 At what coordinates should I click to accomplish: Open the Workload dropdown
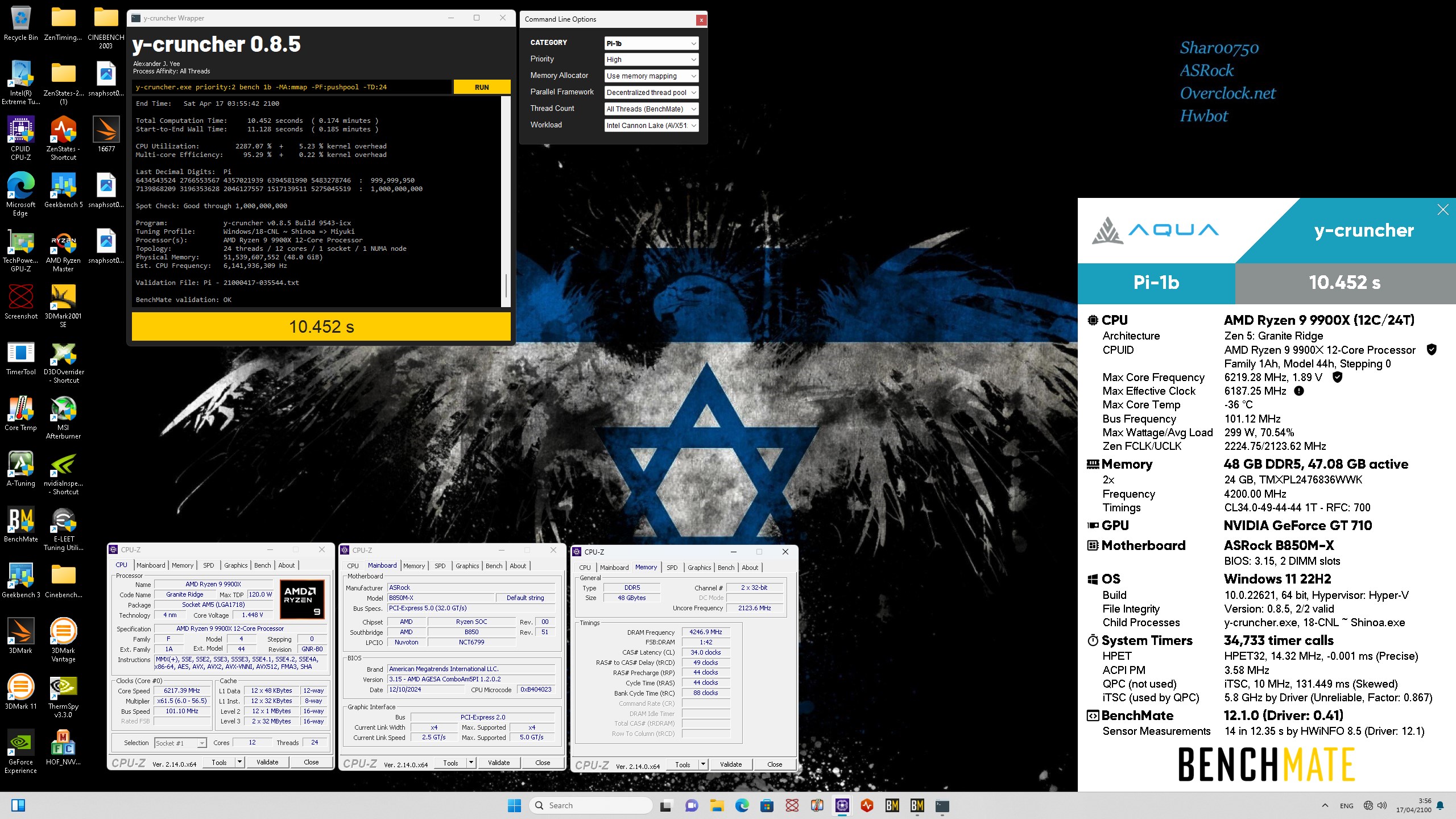pos(651,126)
